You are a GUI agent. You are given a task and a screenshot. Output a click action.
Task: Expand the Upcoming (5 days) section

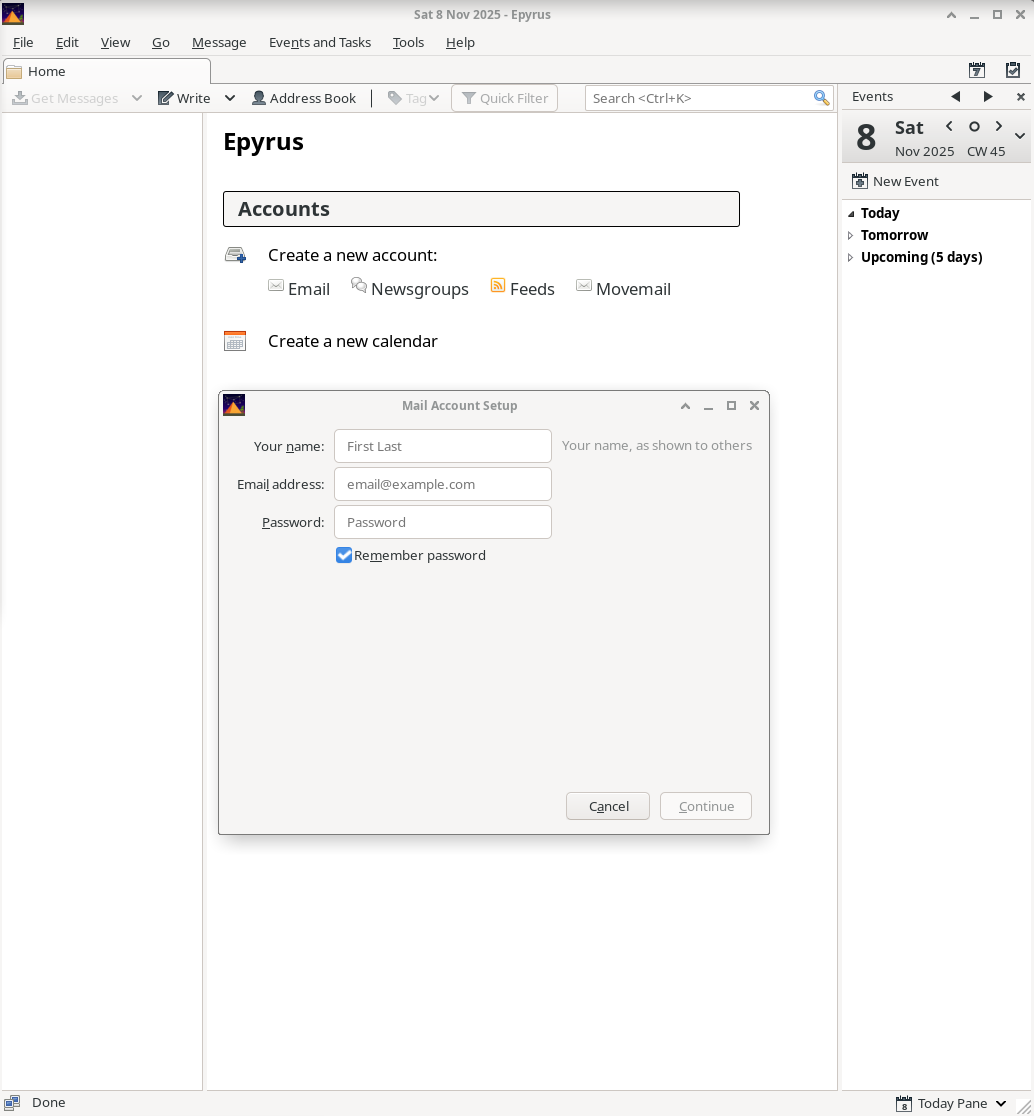coord(851,257)
